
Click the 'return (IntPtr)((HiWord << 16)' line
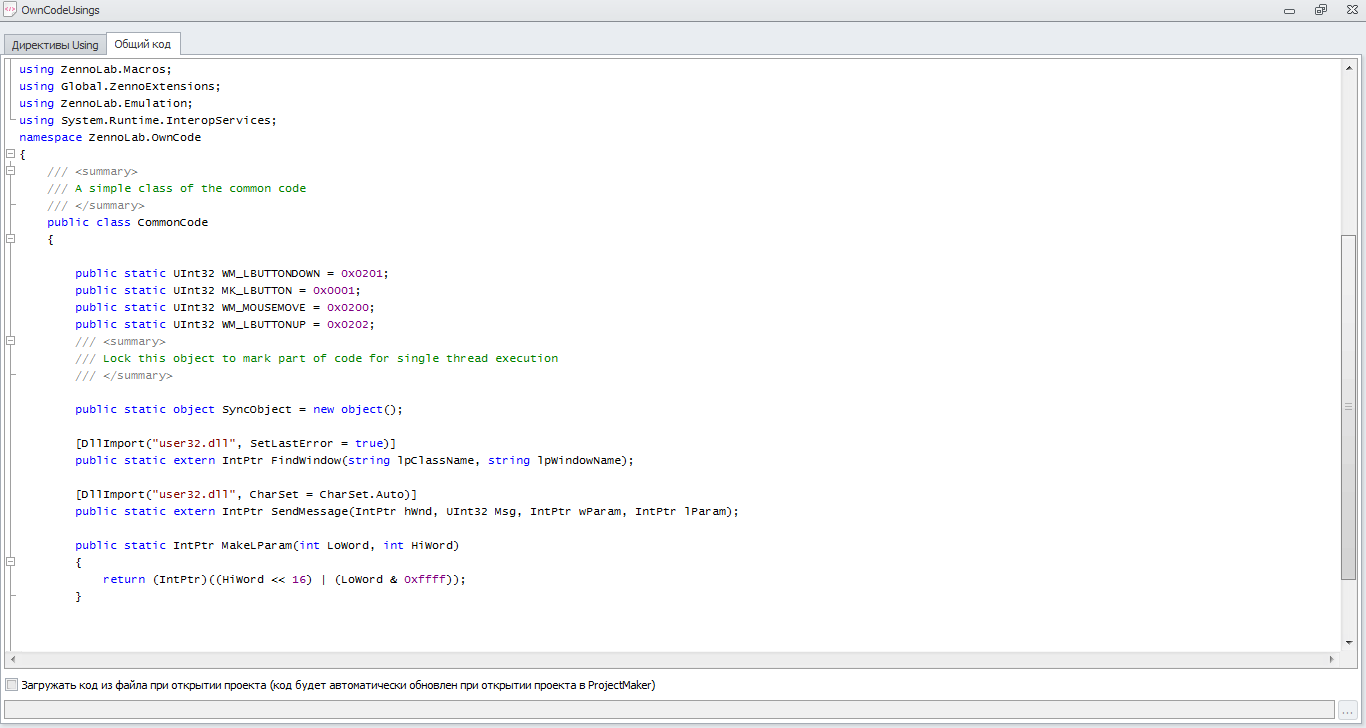[285, 579]
